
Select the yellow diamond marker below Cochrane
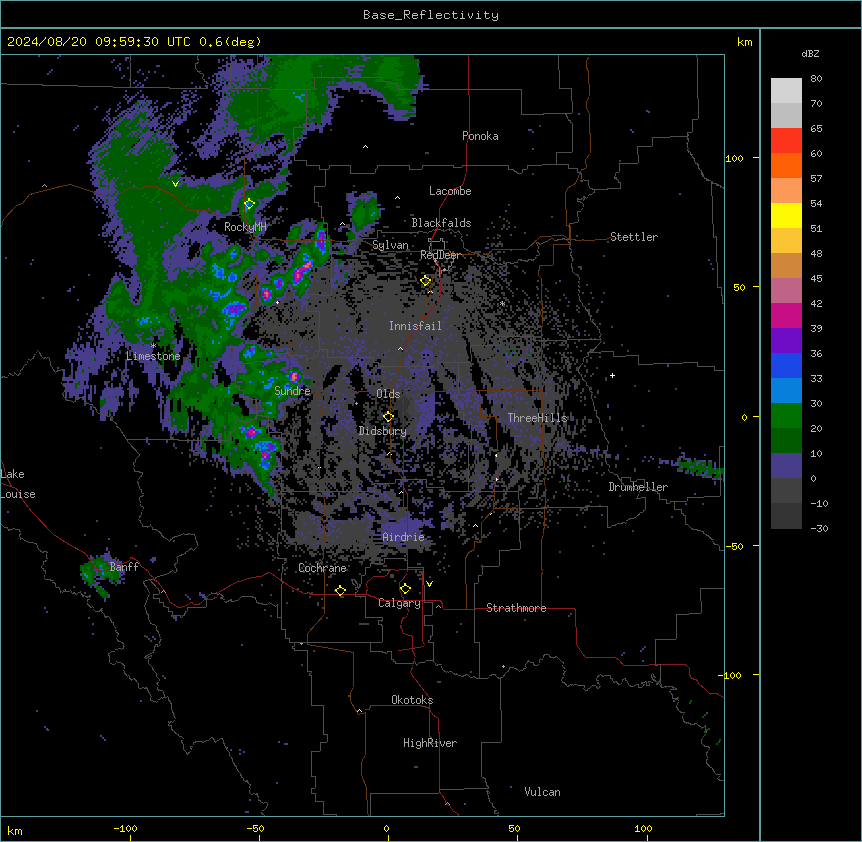point(340,591)
